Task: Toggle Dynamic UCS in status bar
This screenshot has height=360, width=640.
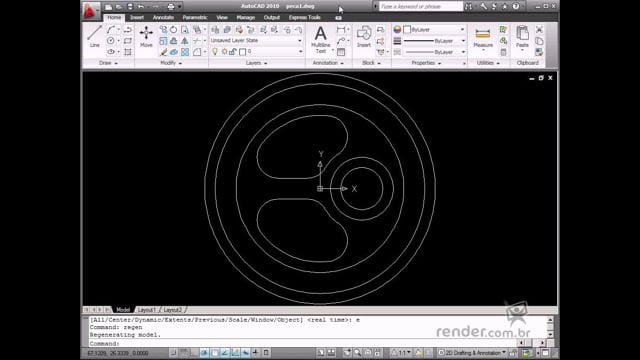Action: coord(236,352)
